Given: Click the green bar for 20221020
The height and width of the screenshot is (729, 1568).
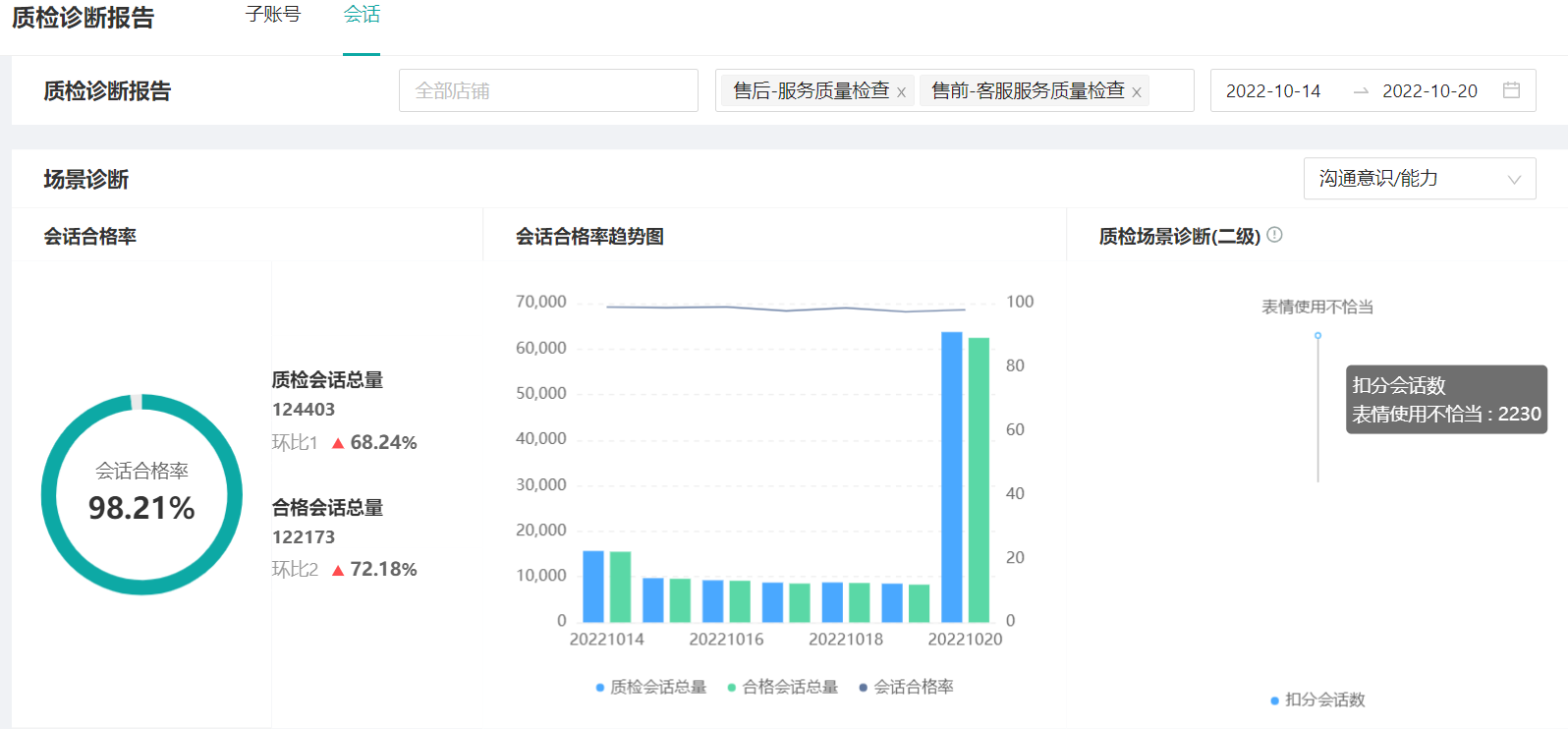Looking at the screenshot, I should (x=979, y=479).
